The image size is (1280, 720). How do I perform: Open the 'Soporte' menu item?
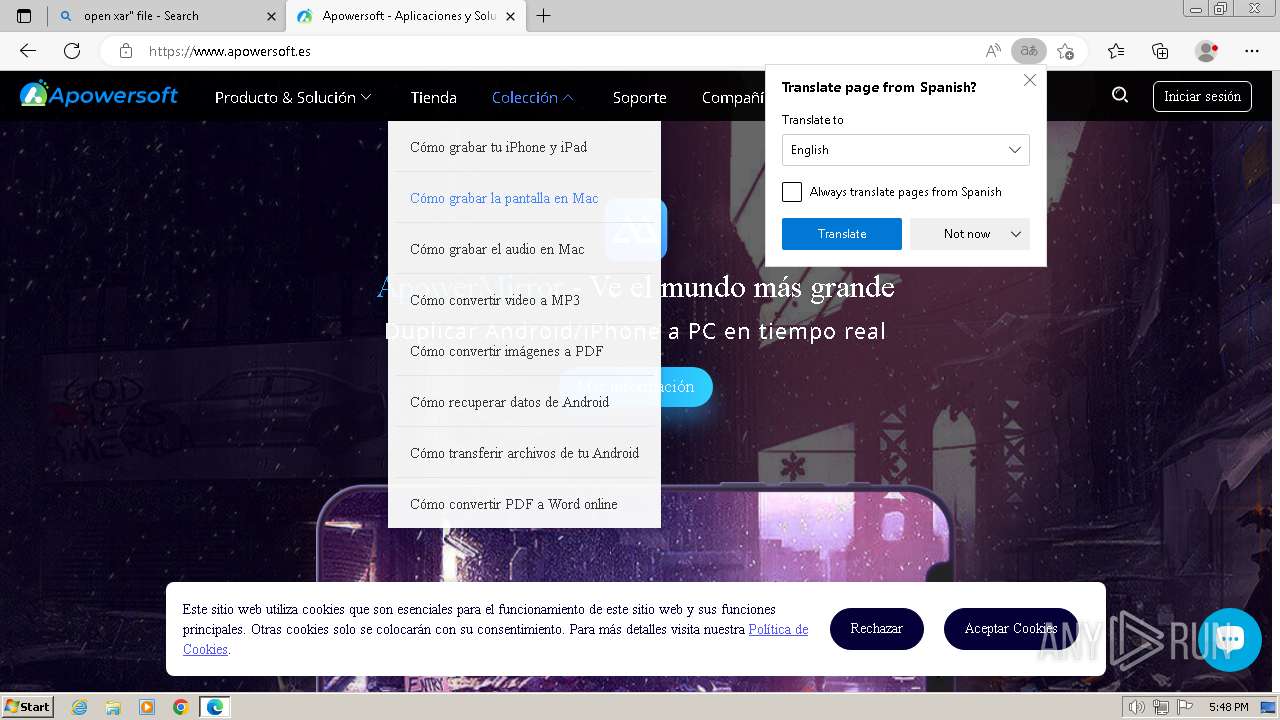coord(640,97)
